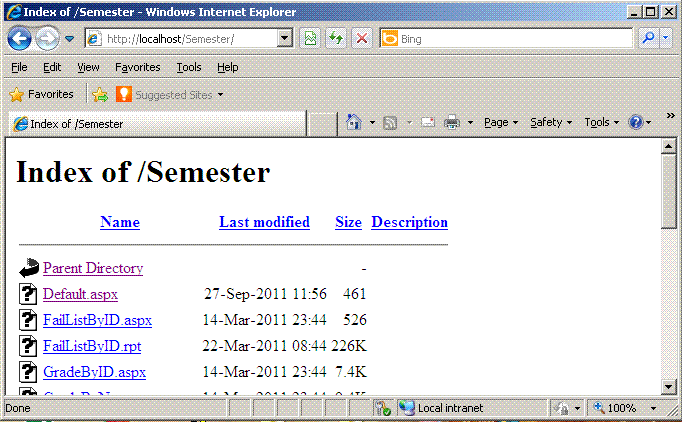The image size is (682, 422).
Task: Click the Refresh page icon
Action: [x=336, y=39]
